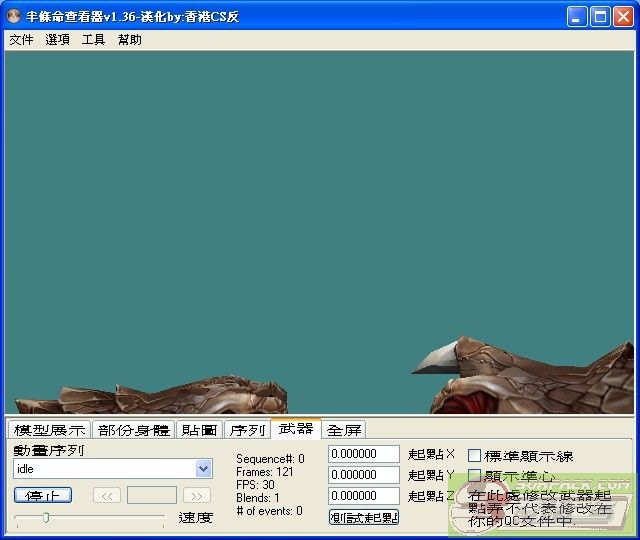Click the frame number field between step buttons

pos(152,495)
